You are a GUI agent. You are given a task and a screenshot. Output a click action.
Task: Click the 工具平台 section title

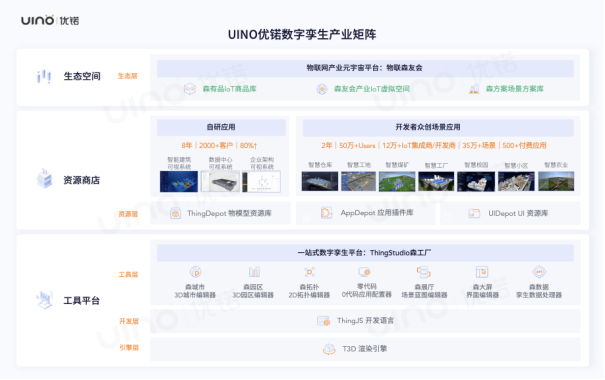click(x=81, y=301)
